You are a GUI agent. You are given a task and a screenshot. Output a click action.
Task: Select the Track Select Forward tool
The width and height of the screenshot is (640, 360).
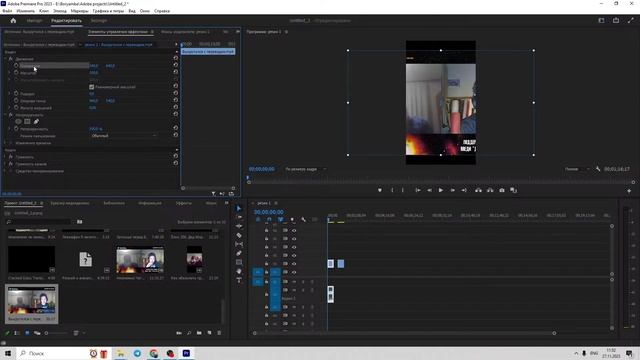(239, 217)
